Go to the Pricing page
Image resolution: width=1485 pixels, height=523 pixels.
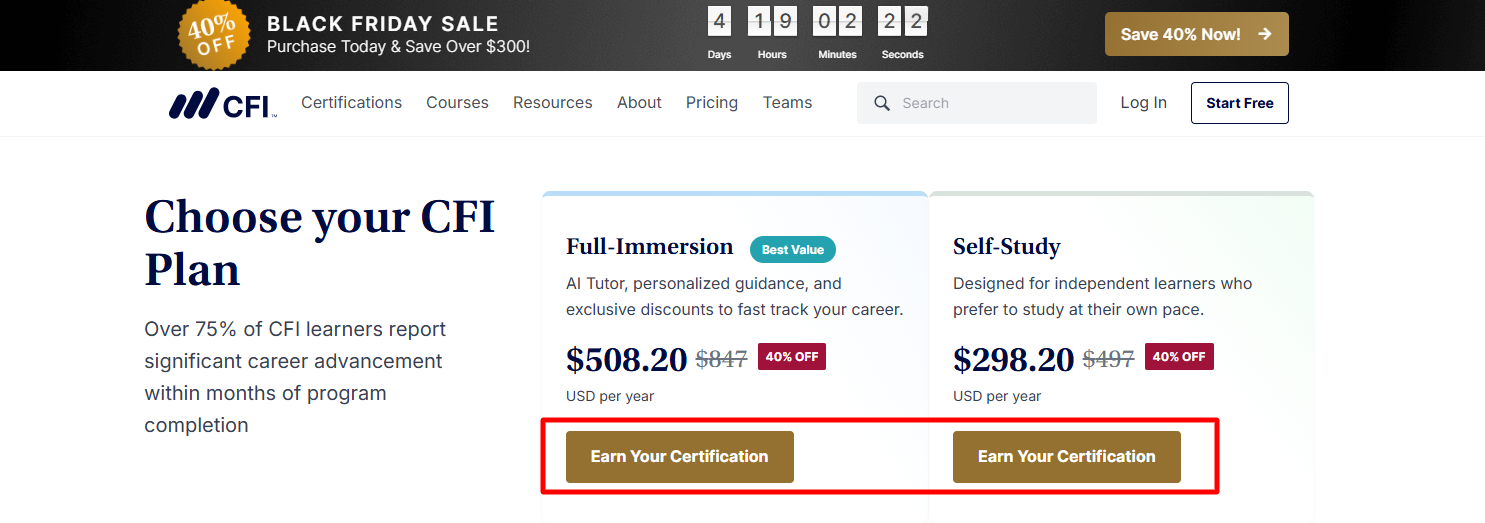click(712, 103)
